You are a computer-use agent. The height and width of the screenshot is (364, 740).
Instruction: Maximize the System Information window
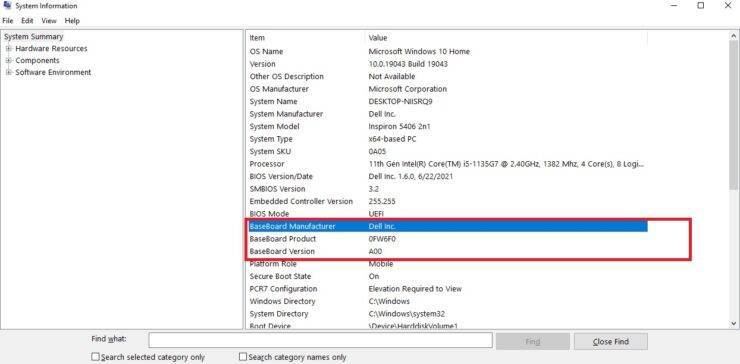click(x=701, y=6)
